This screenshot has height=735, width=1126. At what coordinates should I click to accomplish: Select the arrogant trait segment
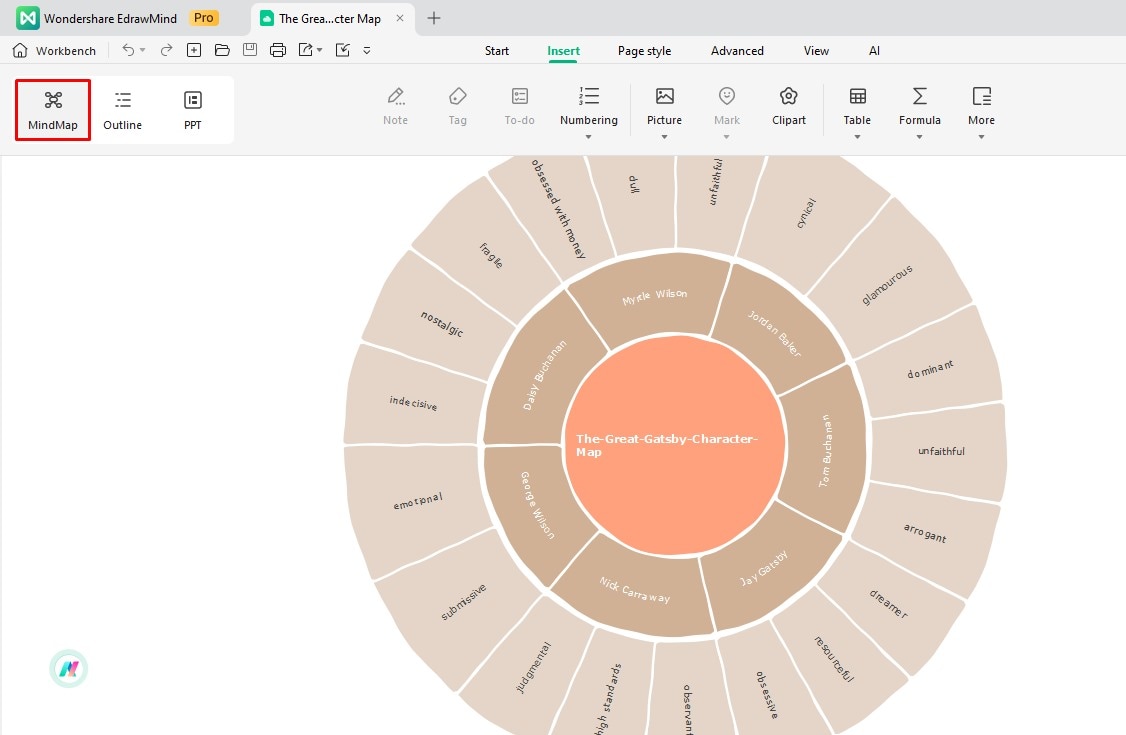click(x=925, y=533)
